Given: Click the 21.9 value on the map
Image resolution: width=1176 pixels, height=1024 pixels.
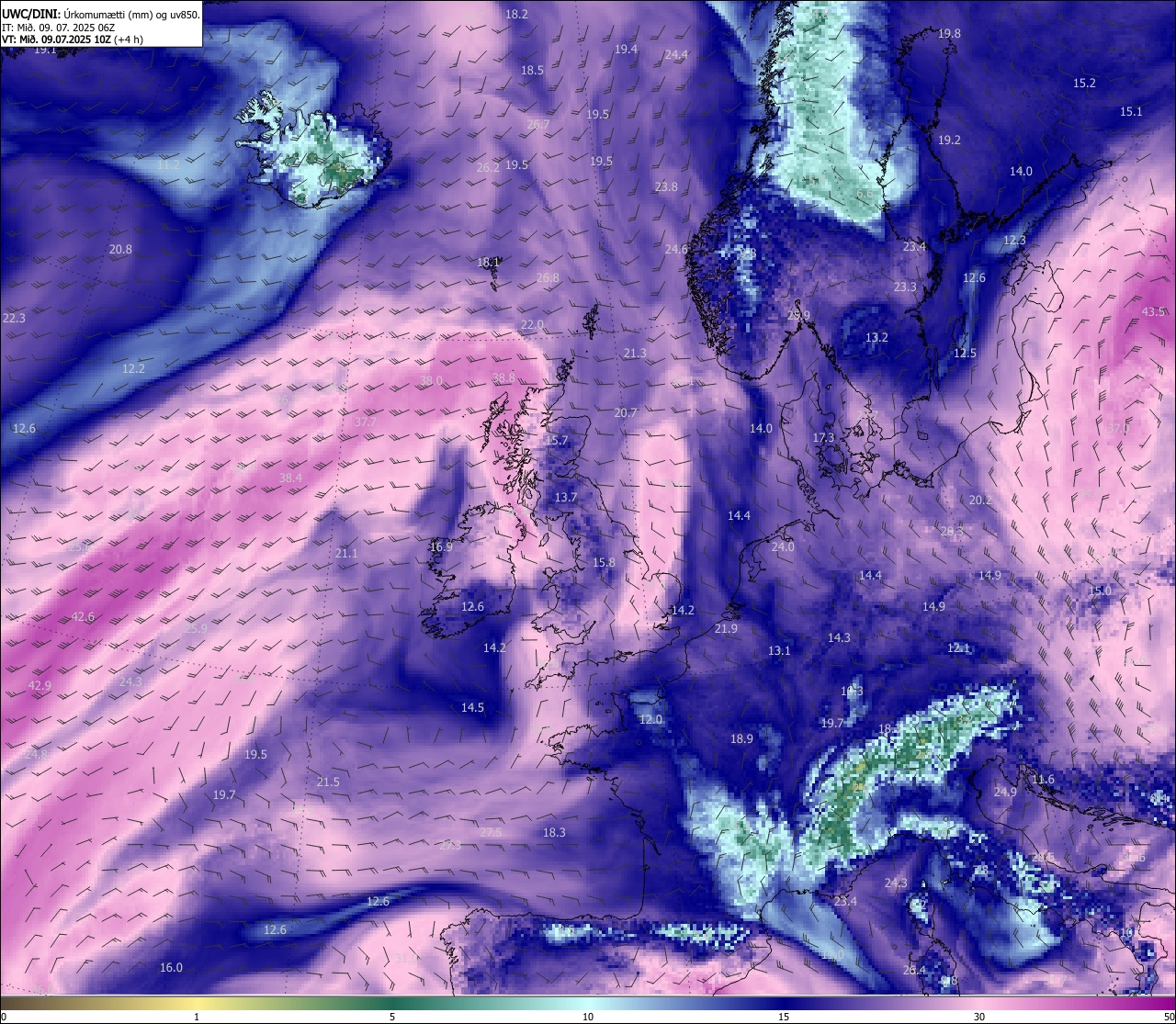Looking at the screenshot, I should [726, 628].
